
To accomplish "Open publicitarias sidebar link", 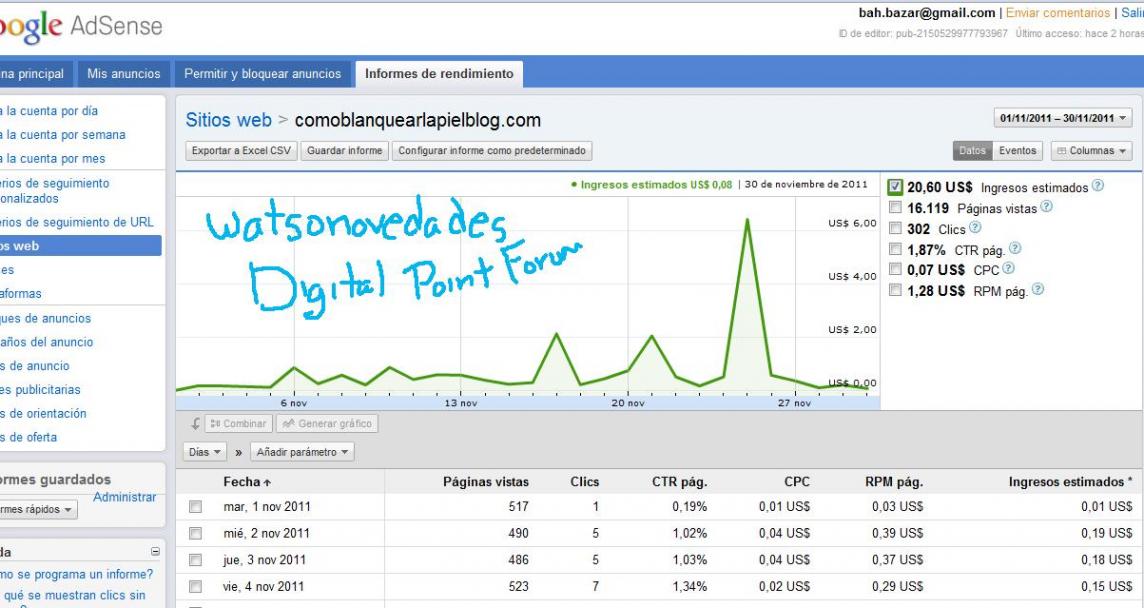I will click(40, 390).
